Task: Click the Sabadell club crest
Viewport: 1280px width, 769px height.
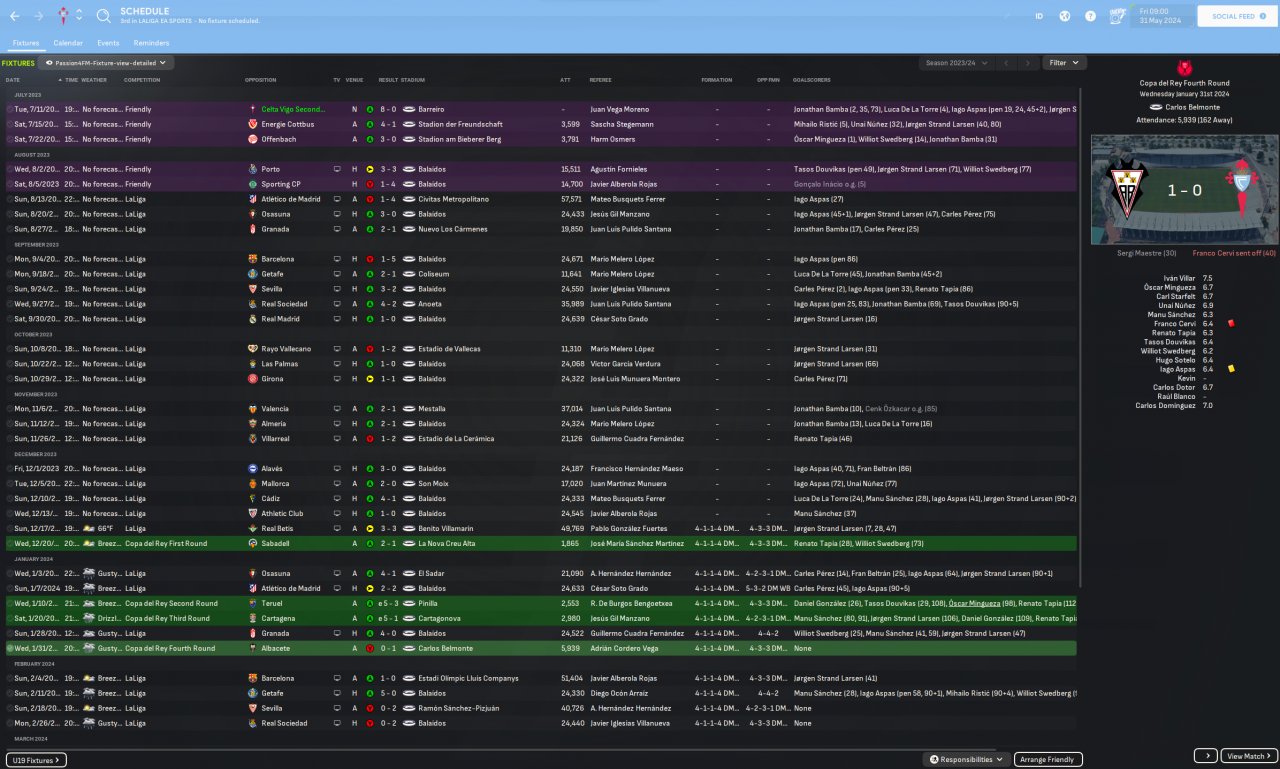Action: [x=252, y=544]
